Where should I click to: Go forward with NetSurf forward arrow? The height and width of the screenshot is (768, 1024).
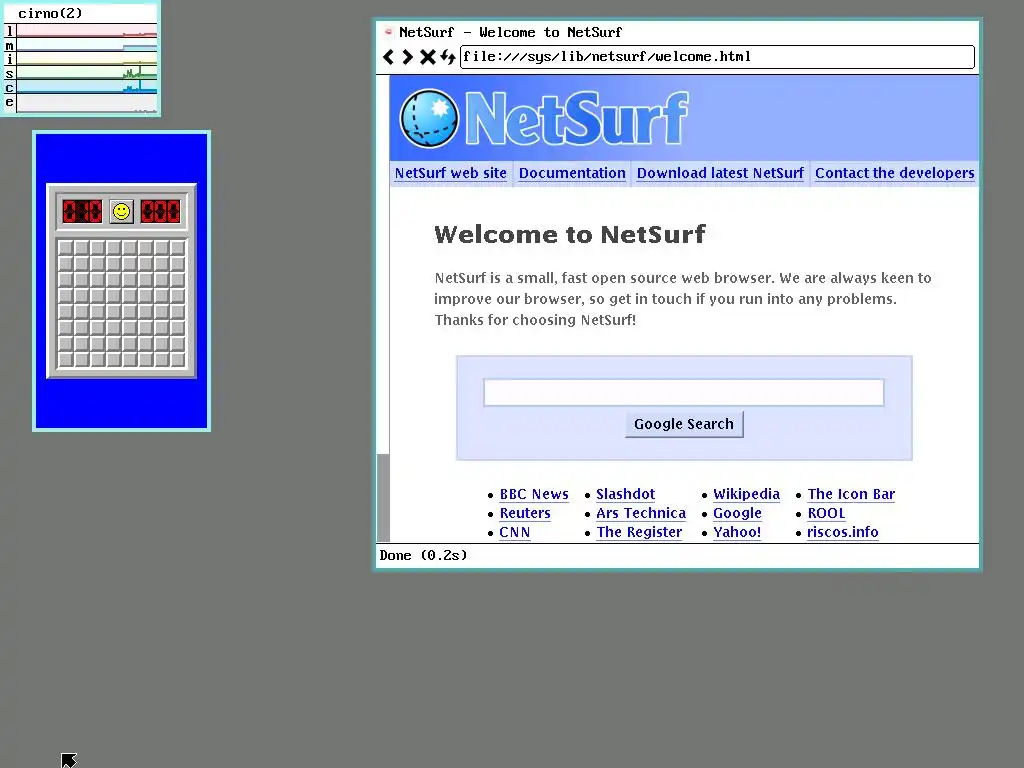click(408, 57)
